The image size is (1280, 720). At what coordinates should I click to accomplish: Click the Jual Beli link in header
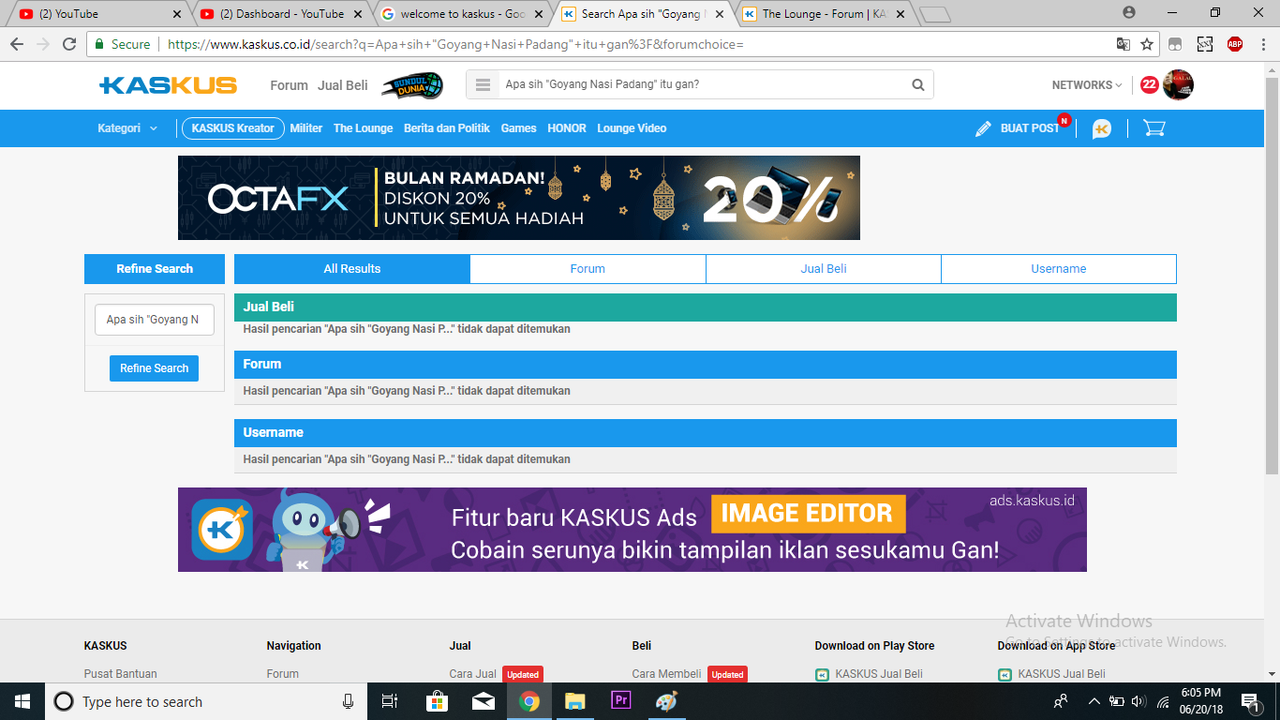[343, 85]
